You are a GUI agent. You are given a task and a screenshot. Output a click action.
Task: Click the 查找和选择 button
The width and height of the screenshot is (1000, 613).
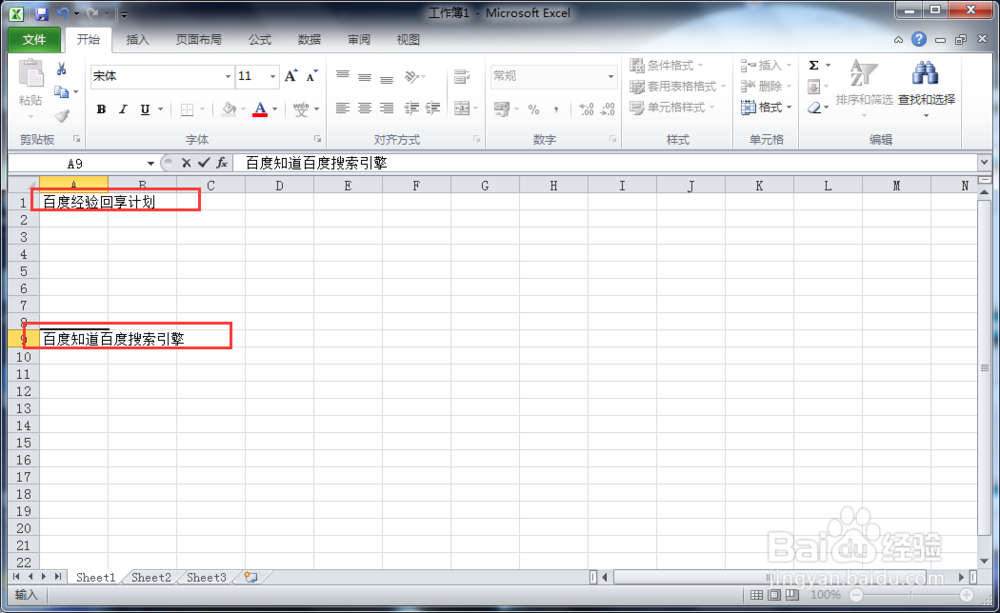[x=926, y=87]
